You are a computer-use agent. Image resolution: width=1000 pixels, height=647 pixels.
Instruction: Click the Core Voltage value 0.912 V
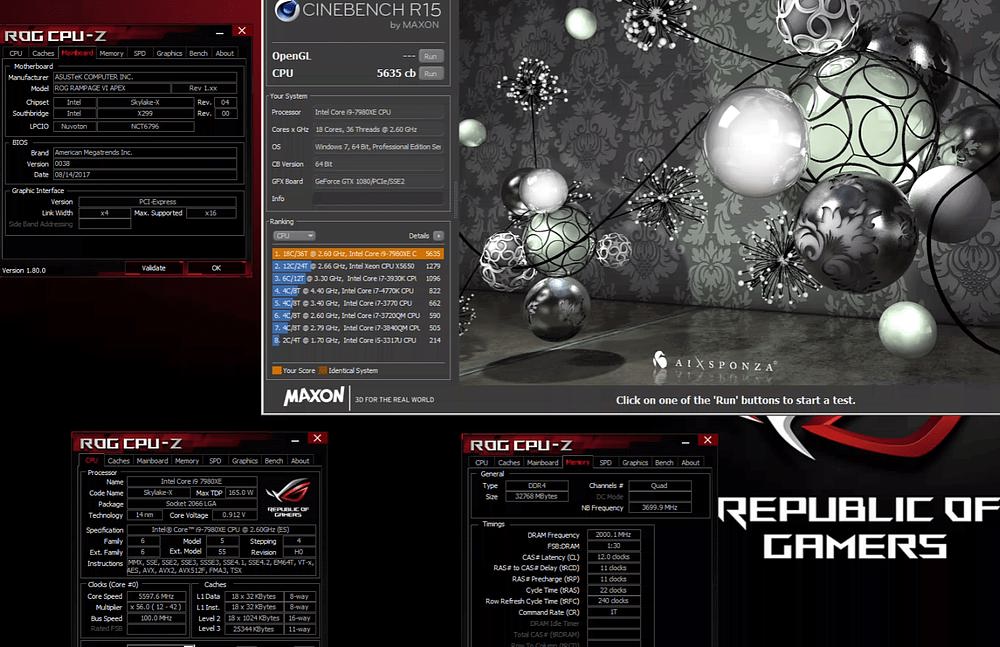tap(233, 515)
